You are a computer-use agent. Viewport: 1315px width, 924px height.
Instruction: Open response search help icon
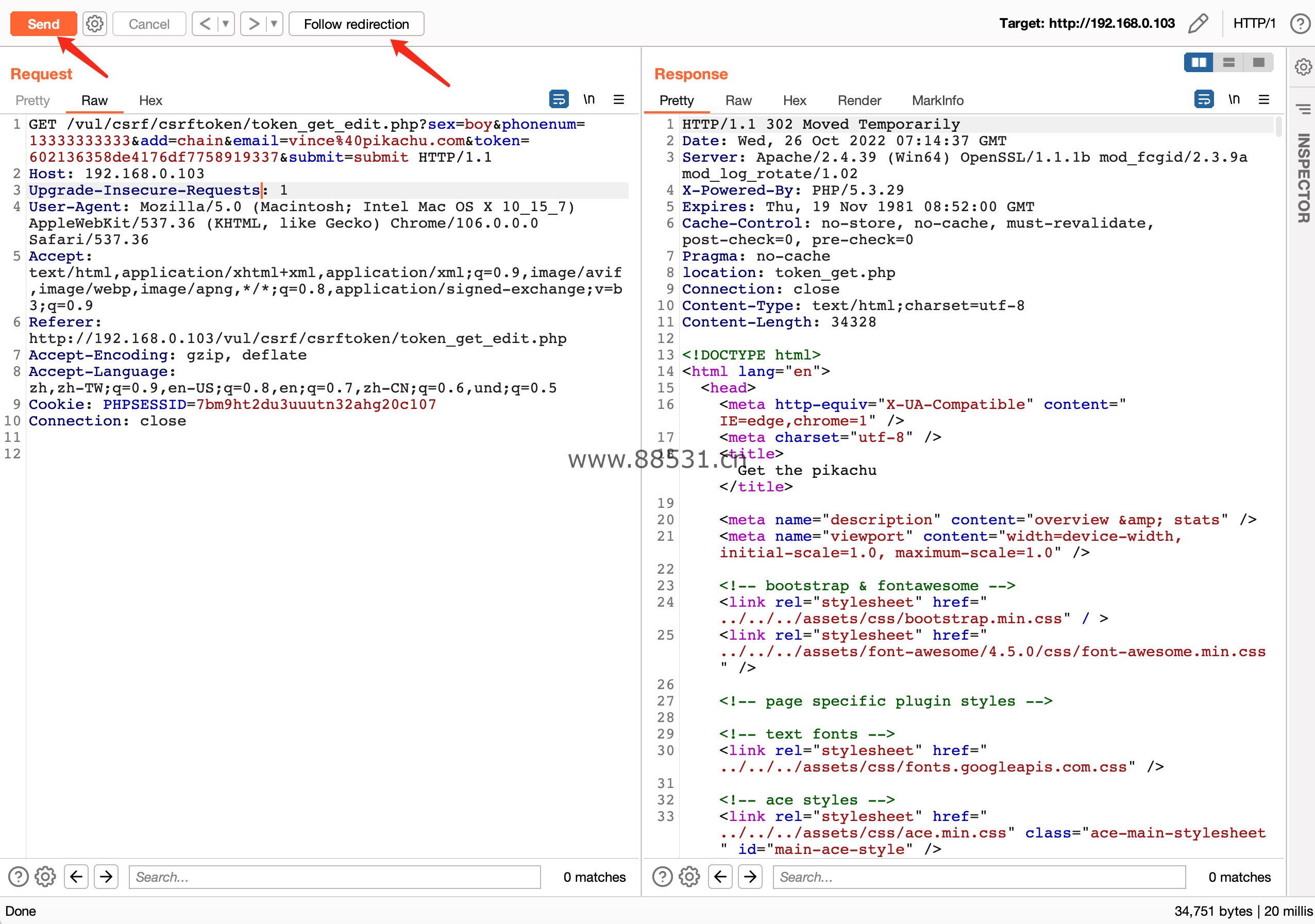(x=663, y=877)
